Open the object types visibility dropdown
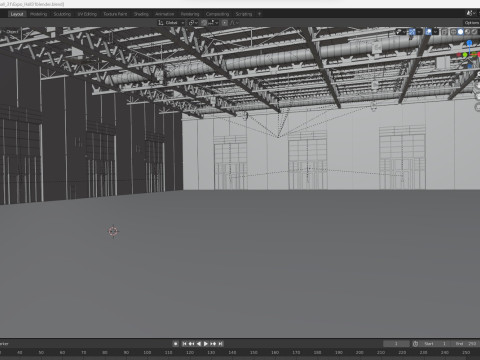This screenshot has width=480, height=360. coord(401,32)
